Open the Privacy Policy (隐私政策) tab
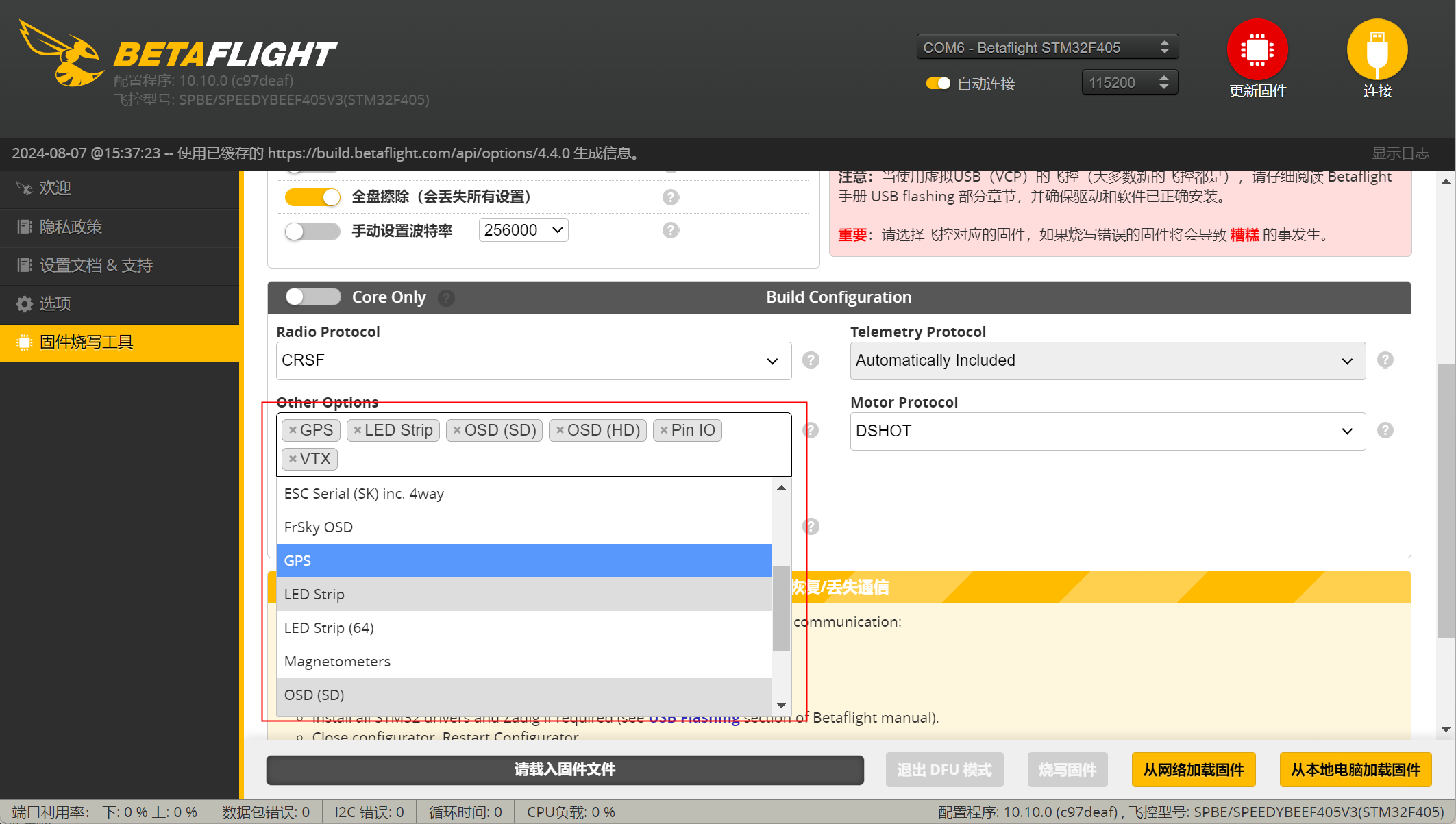 pos(120,227)
